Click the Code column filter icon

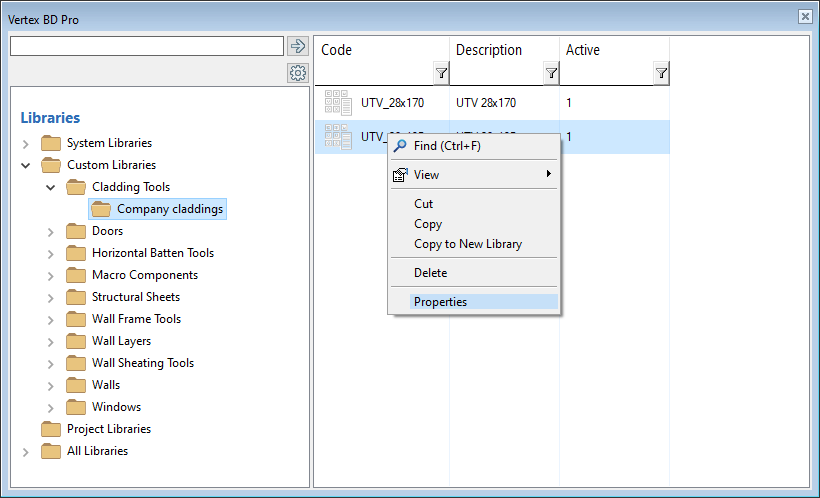441,73
